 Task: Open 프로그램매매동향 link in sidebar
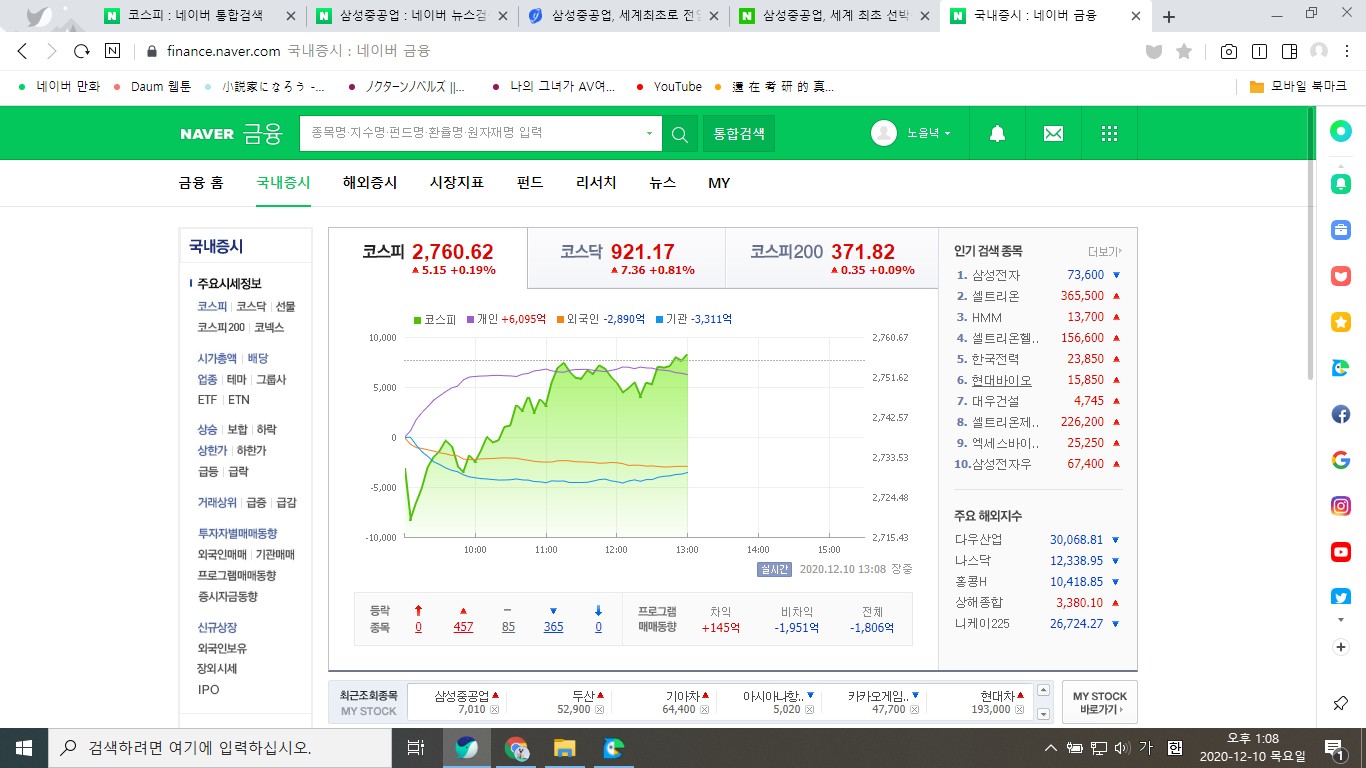click(236, 575)
